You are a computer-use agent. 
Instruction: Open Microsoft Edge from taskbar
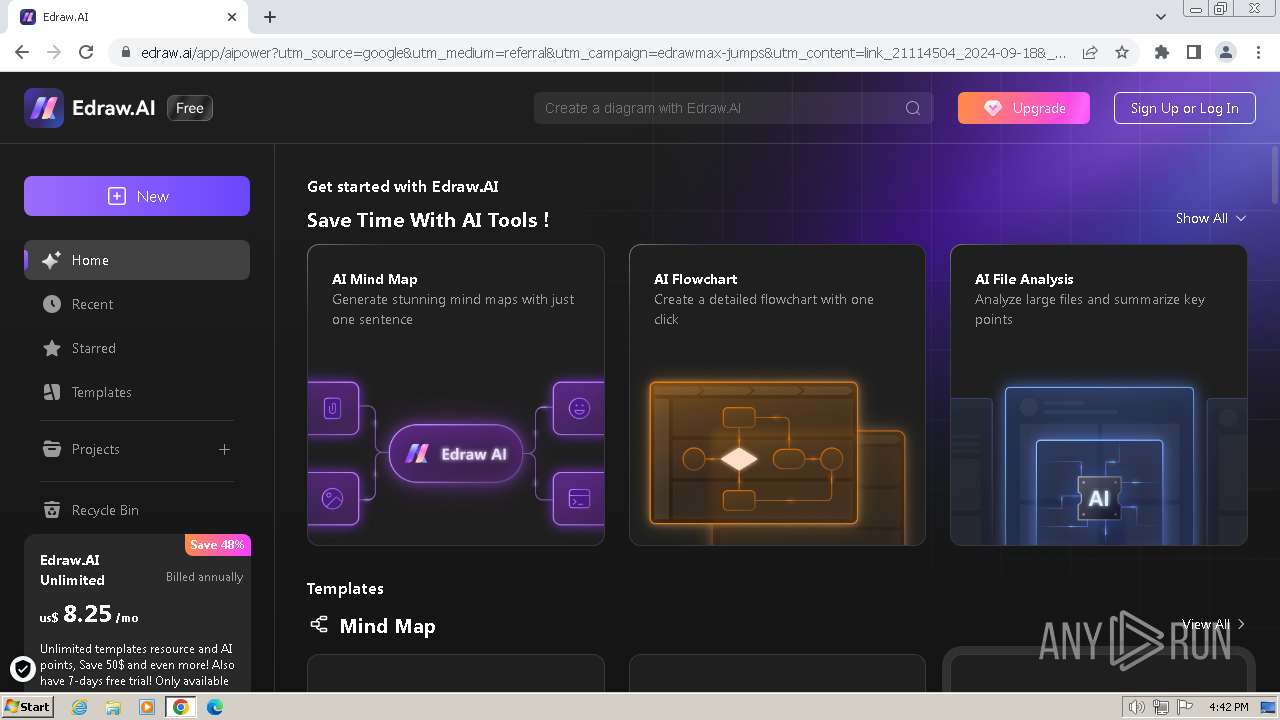[215, 707]
